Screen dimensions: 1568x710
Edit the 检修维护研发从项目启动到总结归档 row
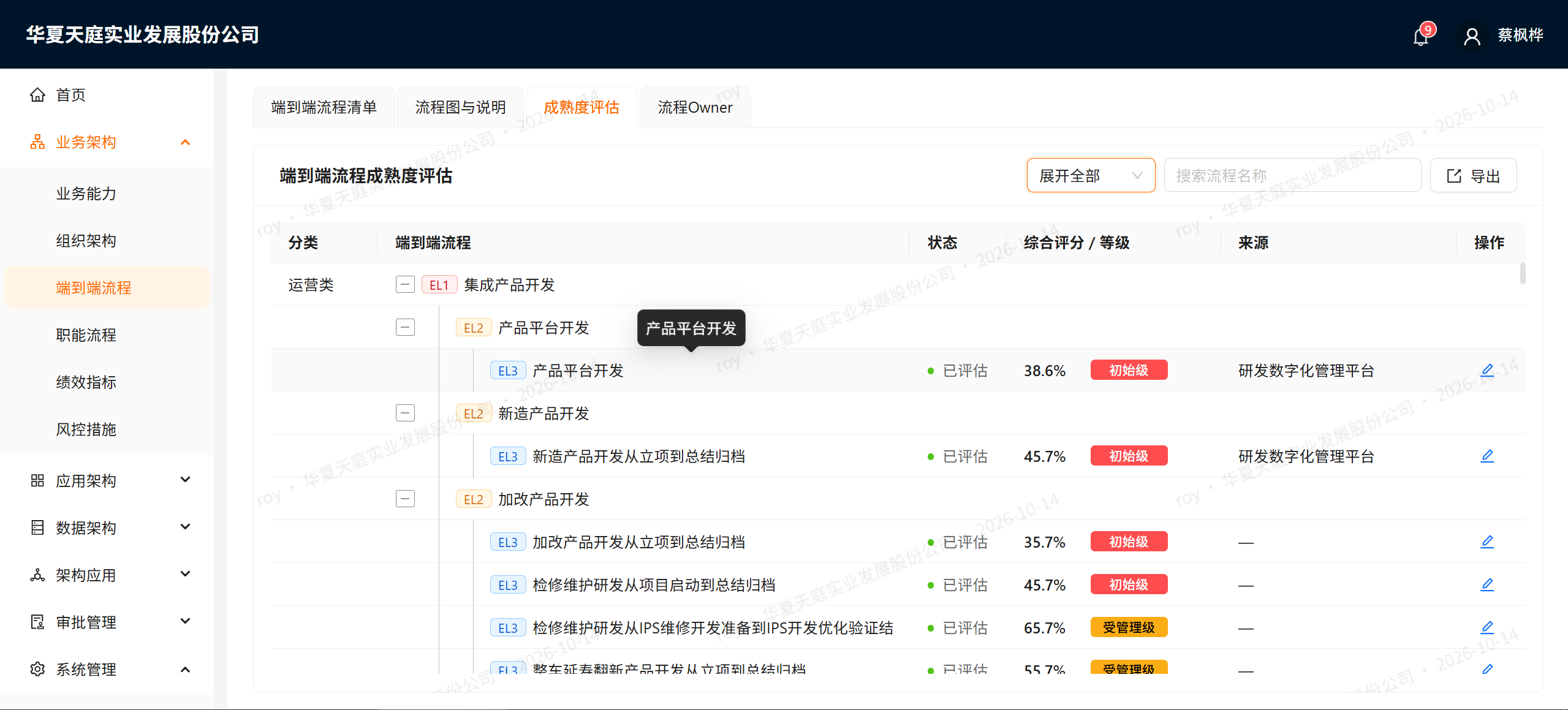(1487, 584)
